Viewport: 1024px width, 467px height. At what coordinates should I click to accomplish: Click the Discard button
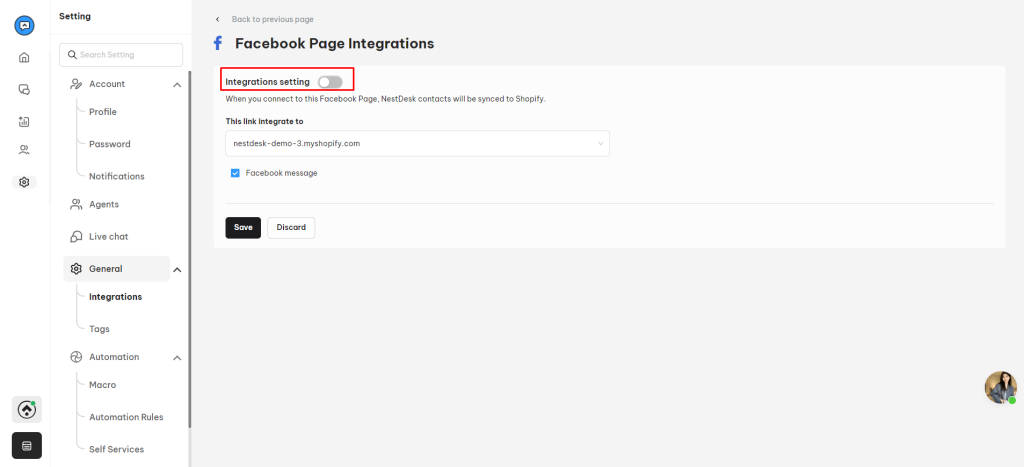point(291,227)
